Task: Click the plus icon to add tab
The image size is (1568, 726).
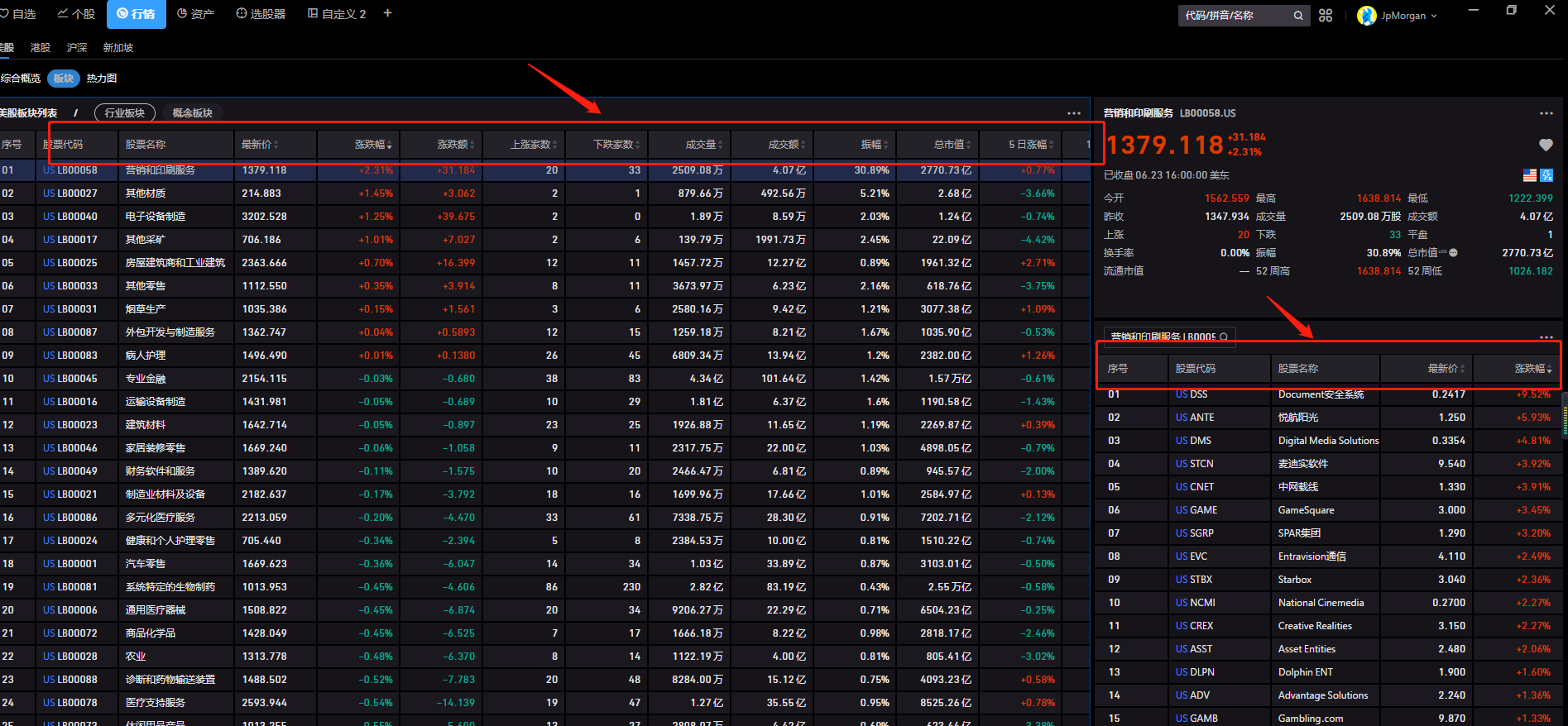Action: click(x=387, y=13)
